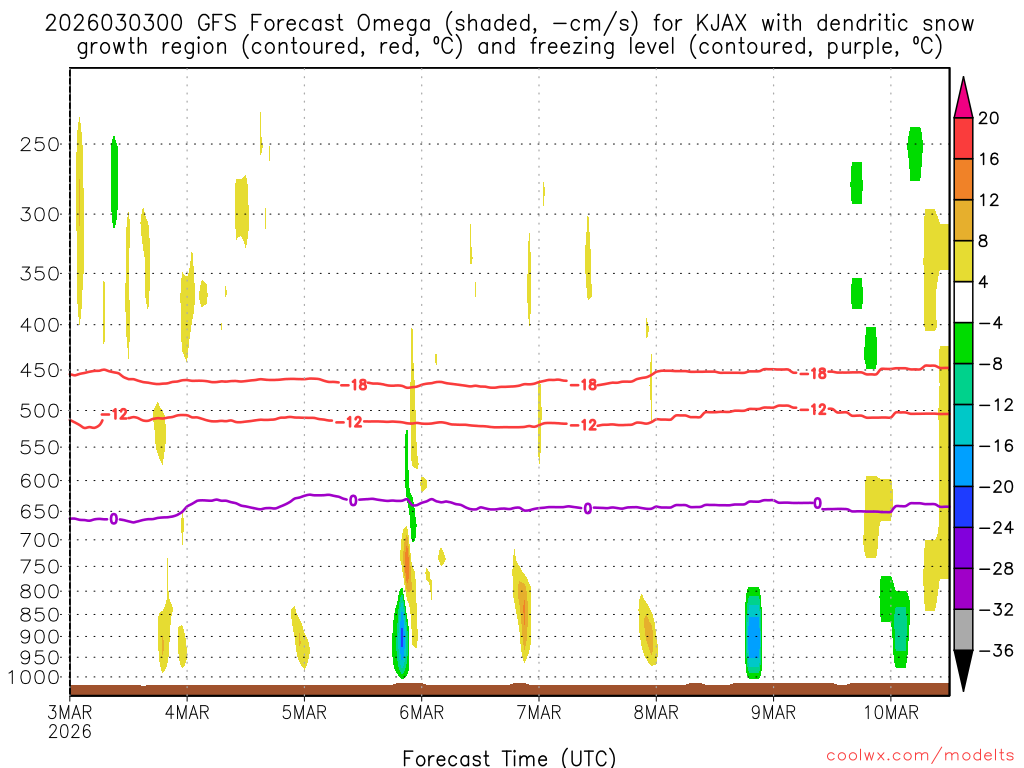Click the purple colorbar segment between -24 and -28
The height and width of the screenshot is (768, 1024).
[963, 548]
